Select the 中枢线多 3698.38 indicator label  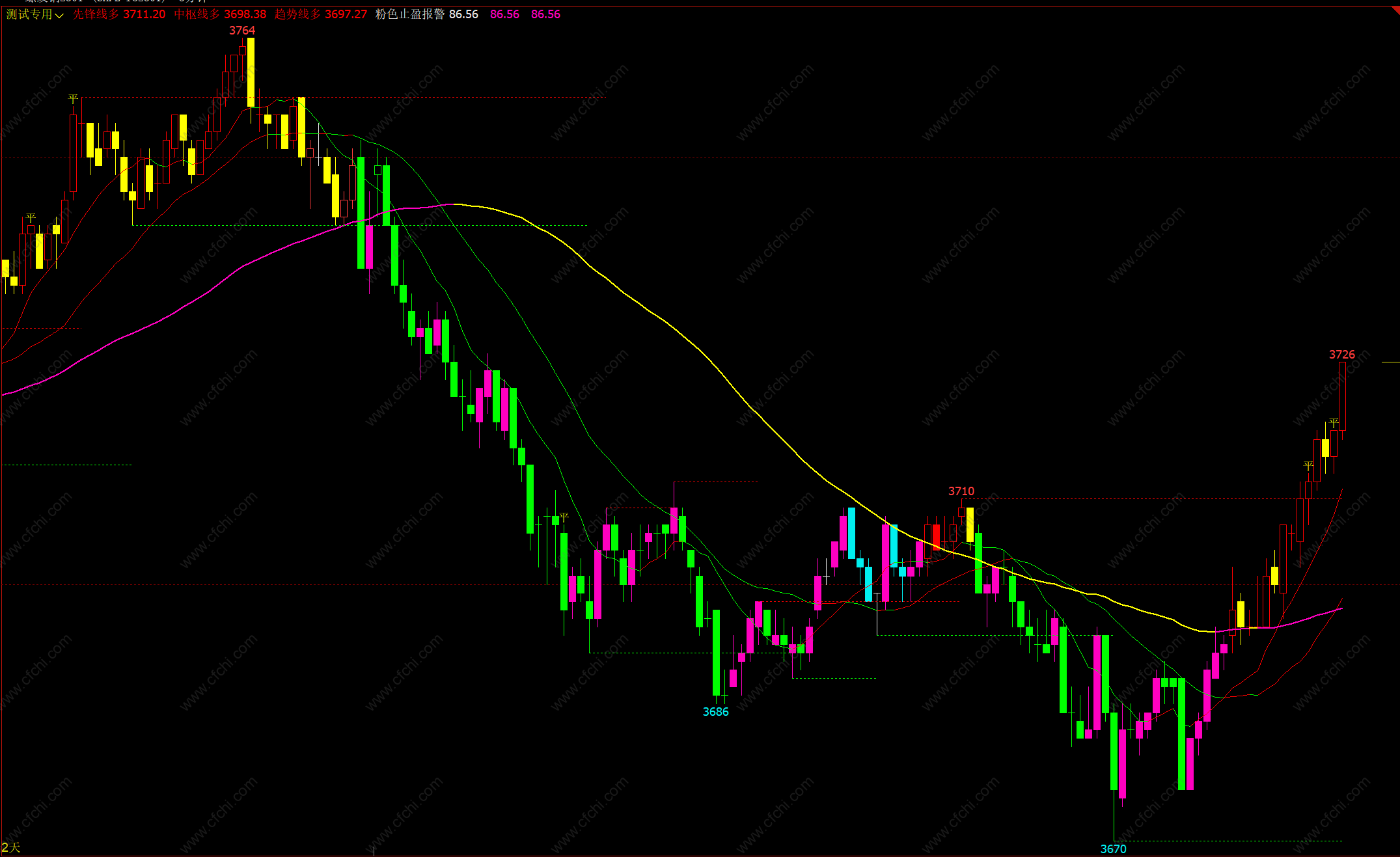coord(220,14)
